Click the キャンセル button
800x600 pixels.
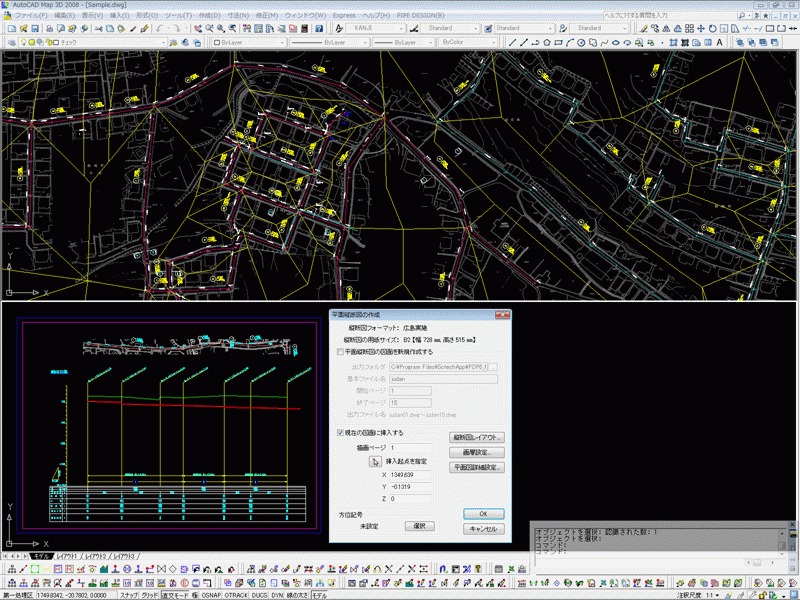click(483, 528)
